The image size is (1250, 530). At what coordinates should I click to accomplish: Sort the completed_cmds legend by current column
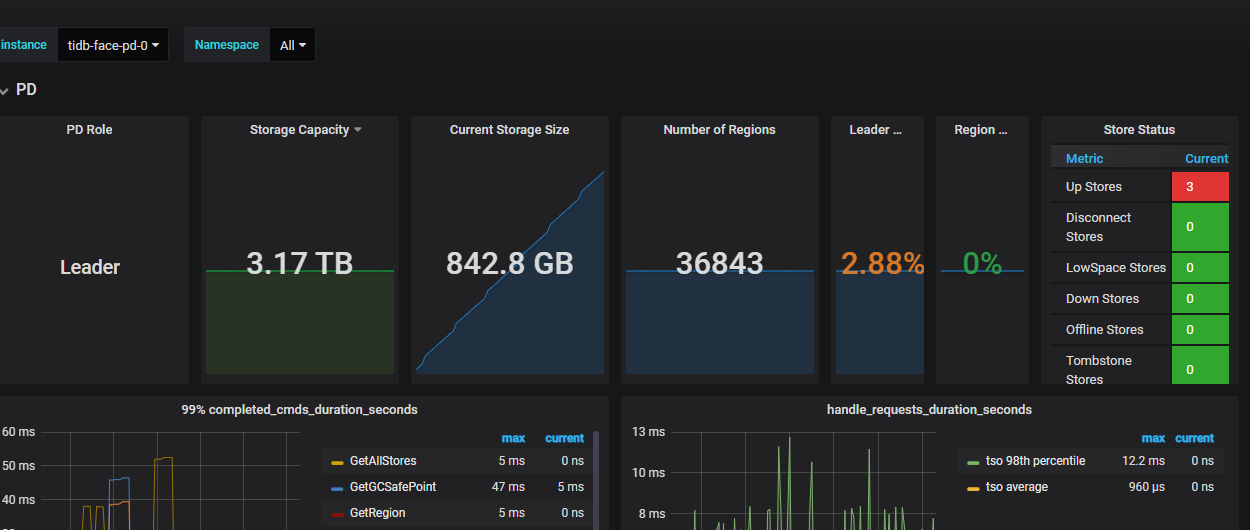click(x=564, y=438)
